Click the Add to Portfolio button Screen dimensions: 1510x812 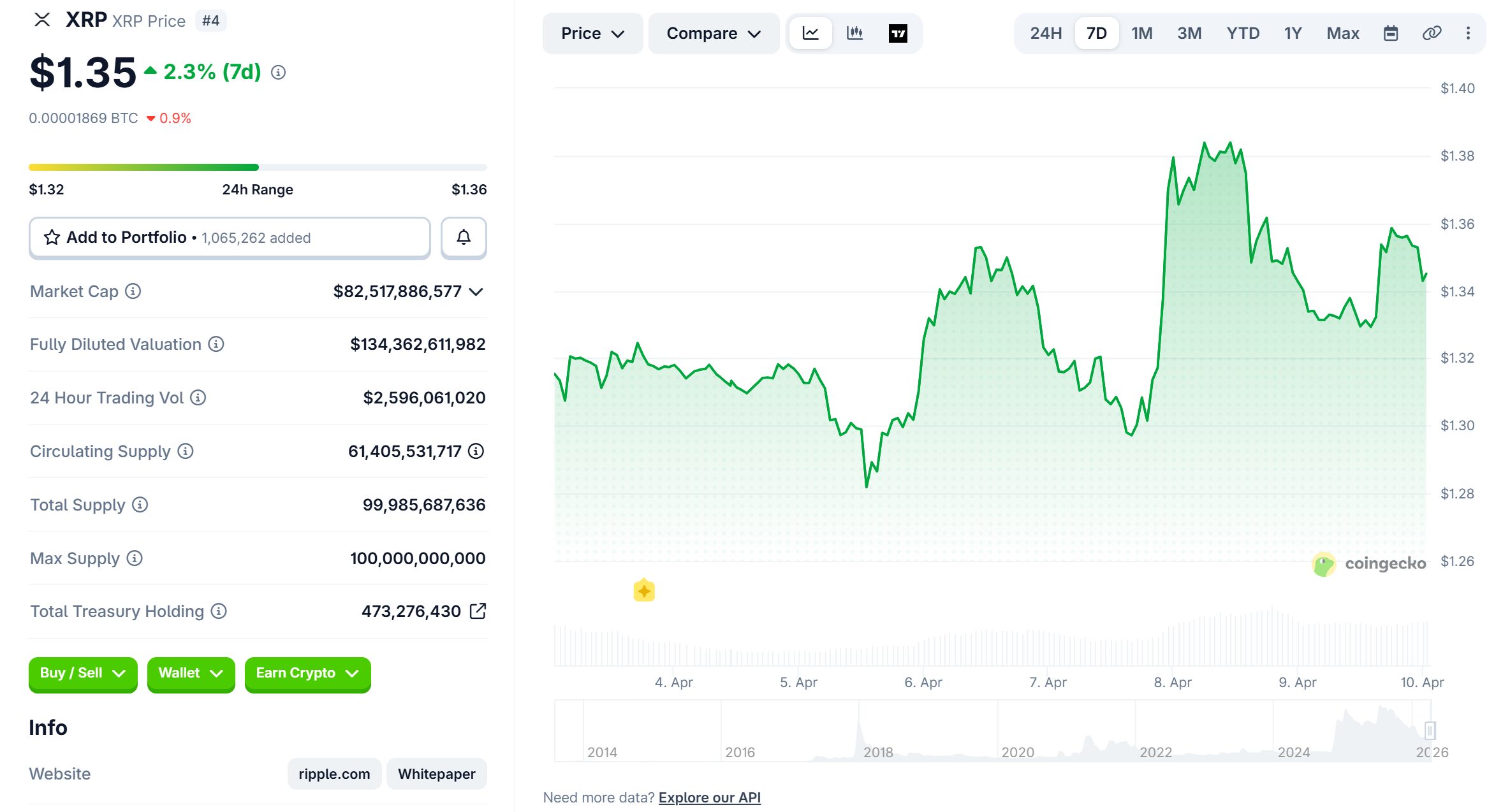(230, 237)
